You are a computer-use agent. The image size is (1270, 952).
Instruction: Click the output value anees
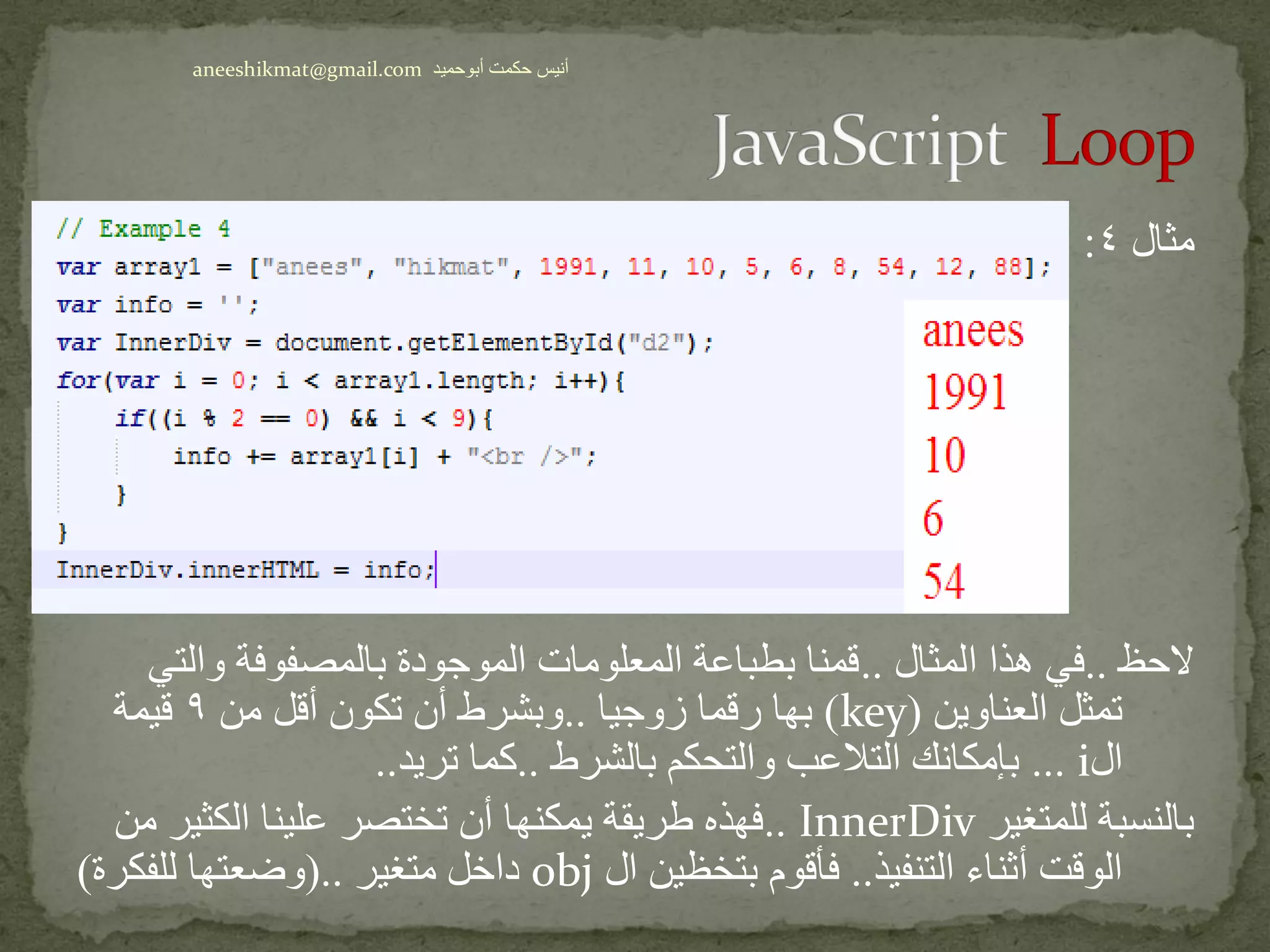[973, 332]
